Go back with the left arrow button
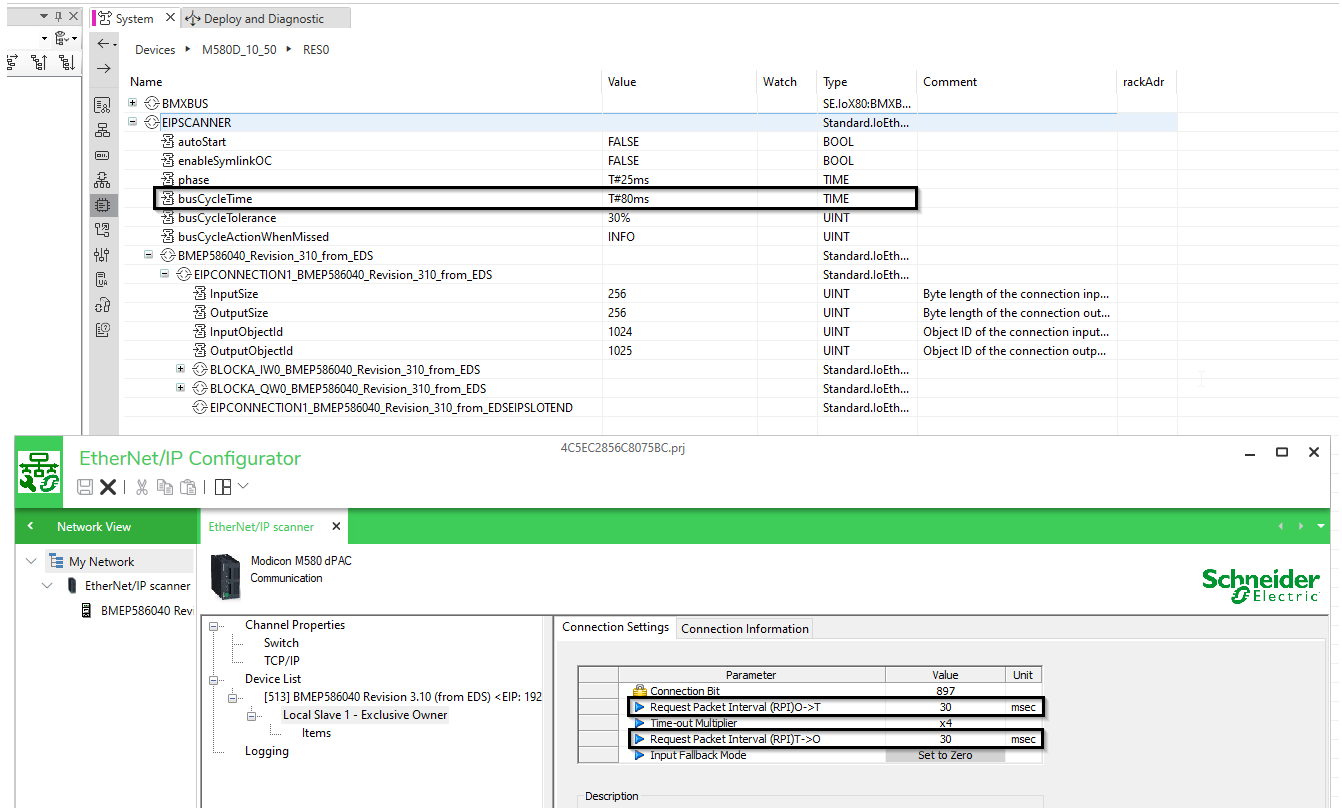Viewport: 1342px width, 808px height. pos(103,44)
